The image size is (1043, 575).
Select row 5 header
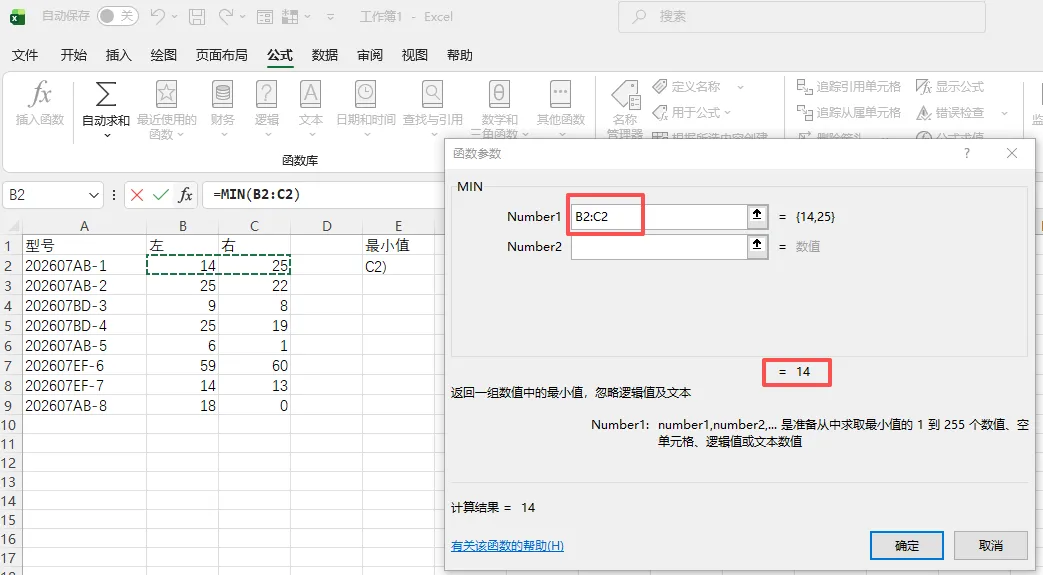click(8, 326)
